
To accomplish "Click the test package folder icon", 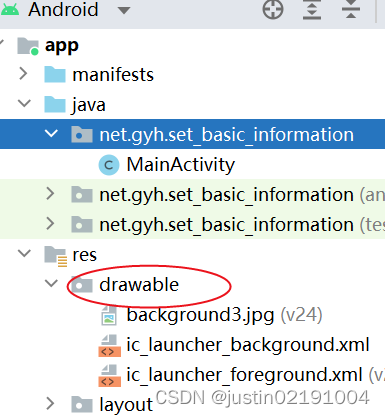I will (x=82, y=224).
